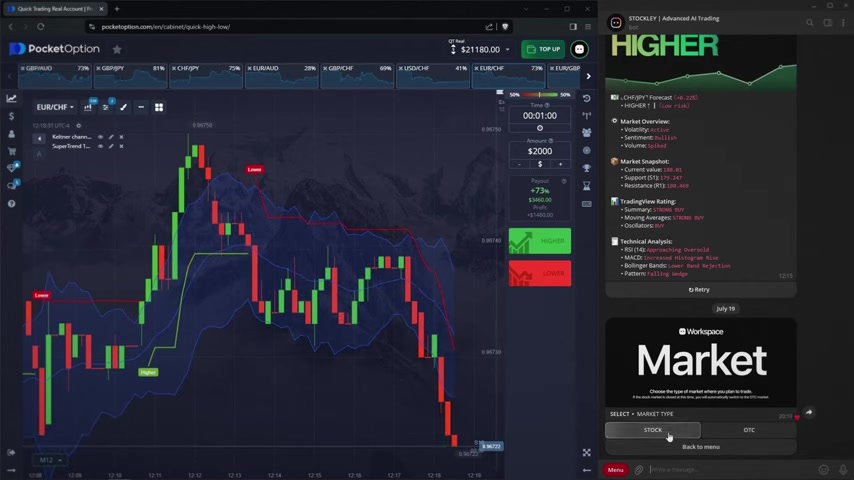This screenshot has height=480, width=854.
Task: Forward the Market message with share arrow
Action: coord(809,412)
